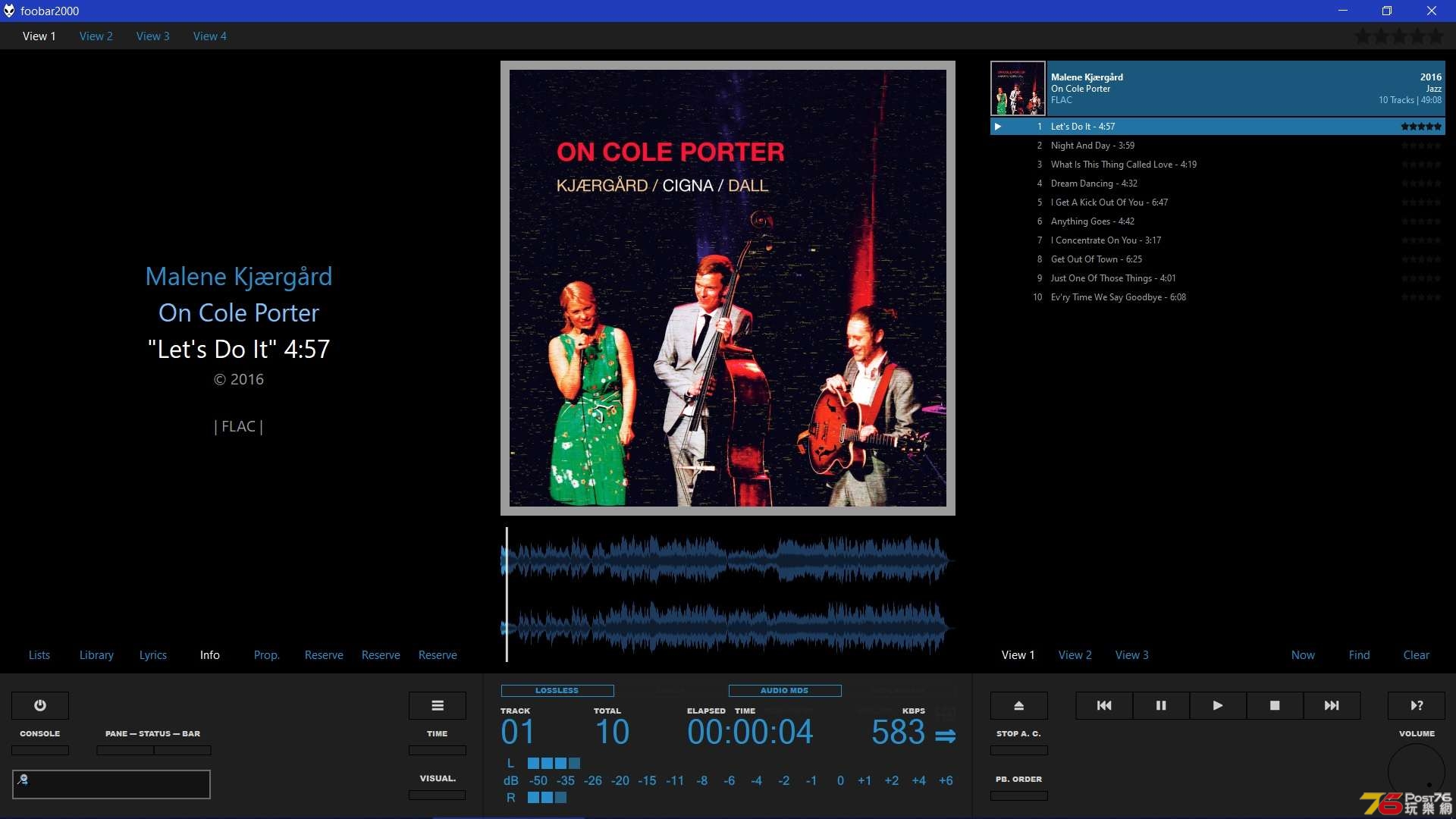The height and width of the screenshot is (819, 1456).
Task: Click the repeat/order arrows icon next to 583 kbps
Action: 946,736
